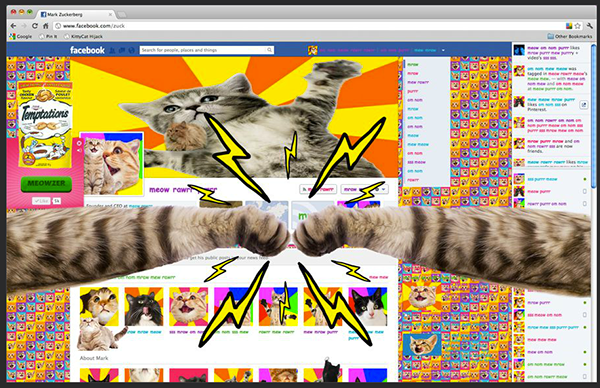Open the Pin It bookmarklet
This screenshot has width=600, height=388.
click(48, 36)
